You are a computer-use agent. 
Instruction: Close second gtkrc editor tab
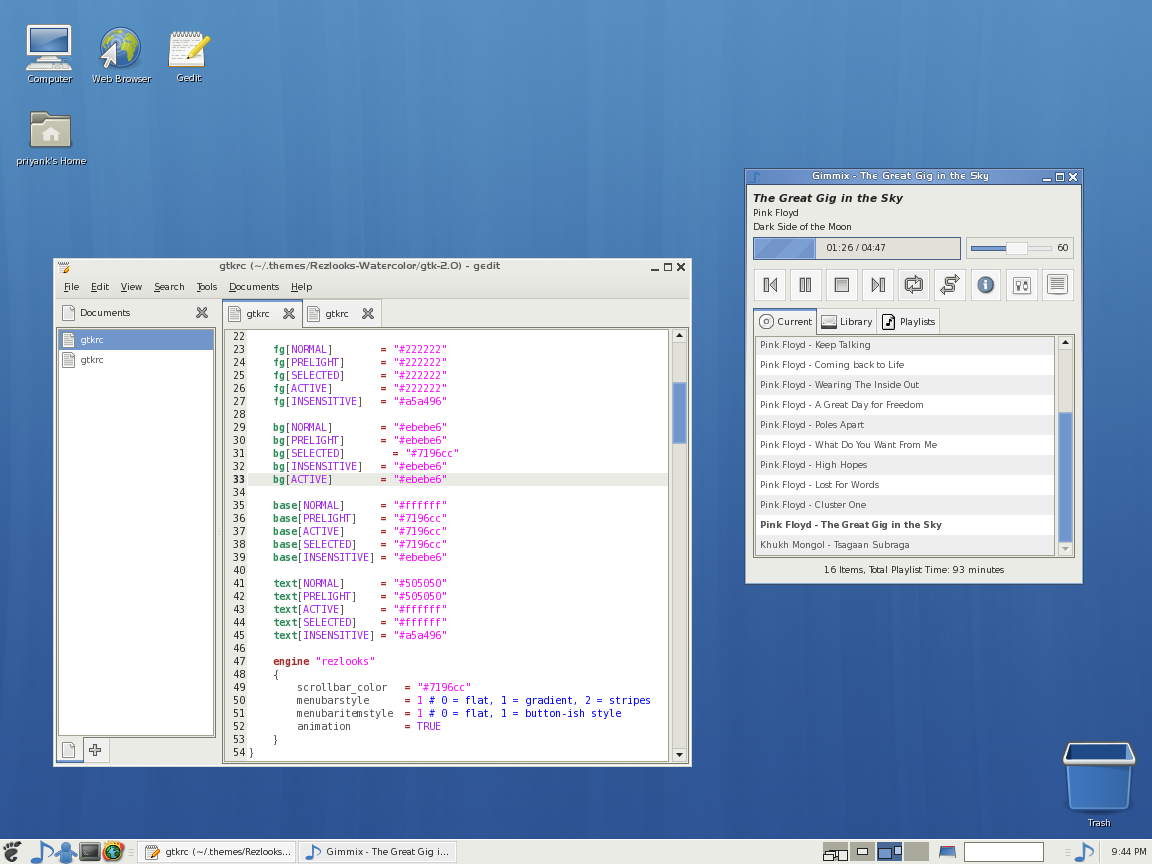(x=368, y=314)
